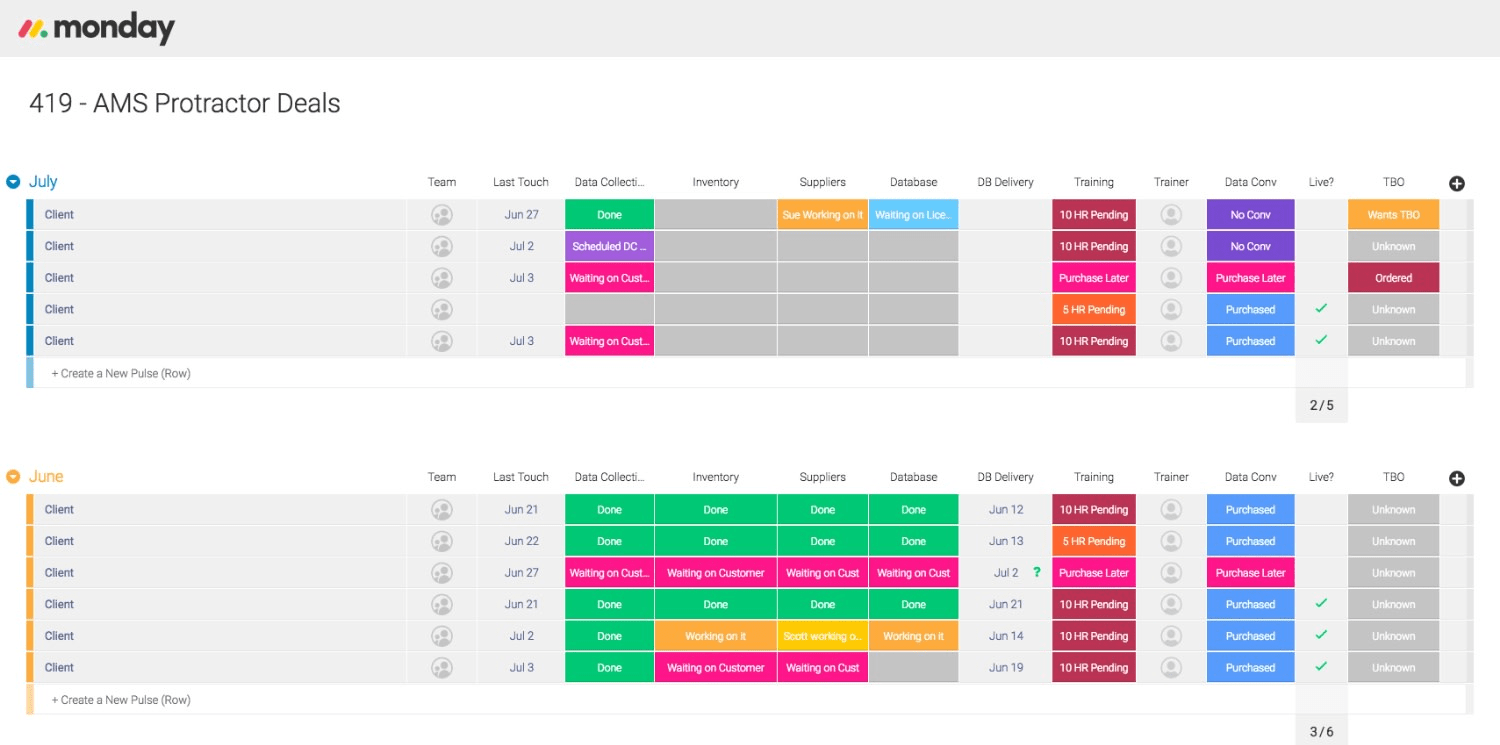Click Training column header in July group
Screen dimensions: 1500x745
(x=1093, y=182)
